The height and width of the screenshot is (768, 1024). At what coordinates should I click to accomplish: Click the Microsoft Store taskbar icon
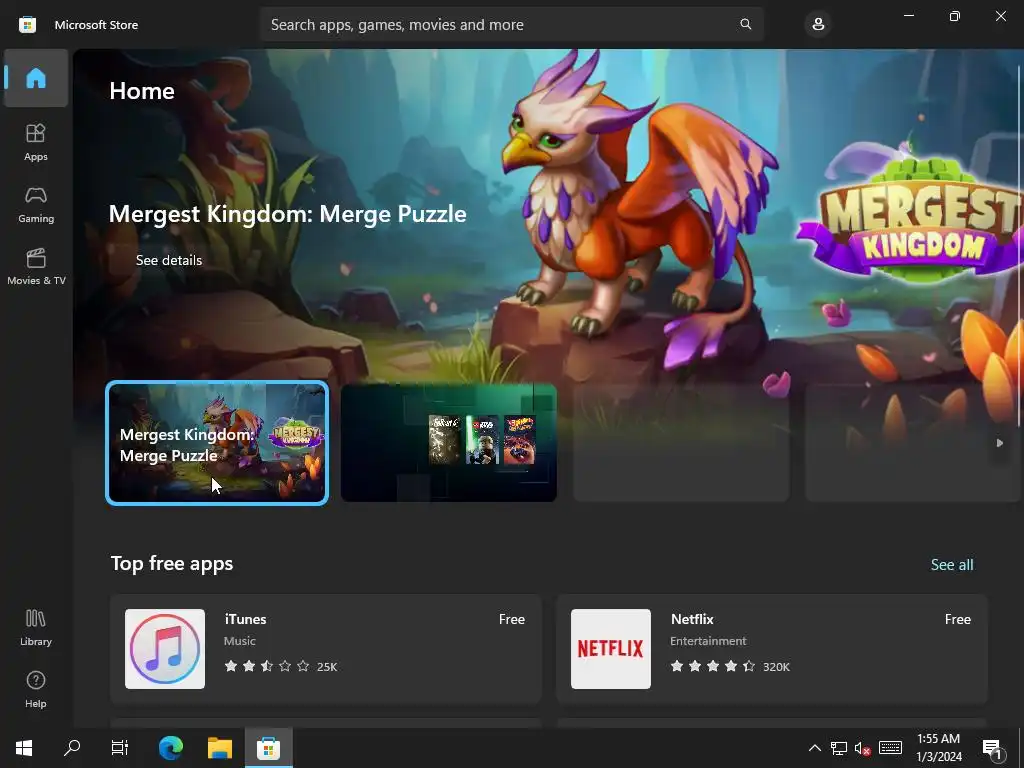(268, 748)
